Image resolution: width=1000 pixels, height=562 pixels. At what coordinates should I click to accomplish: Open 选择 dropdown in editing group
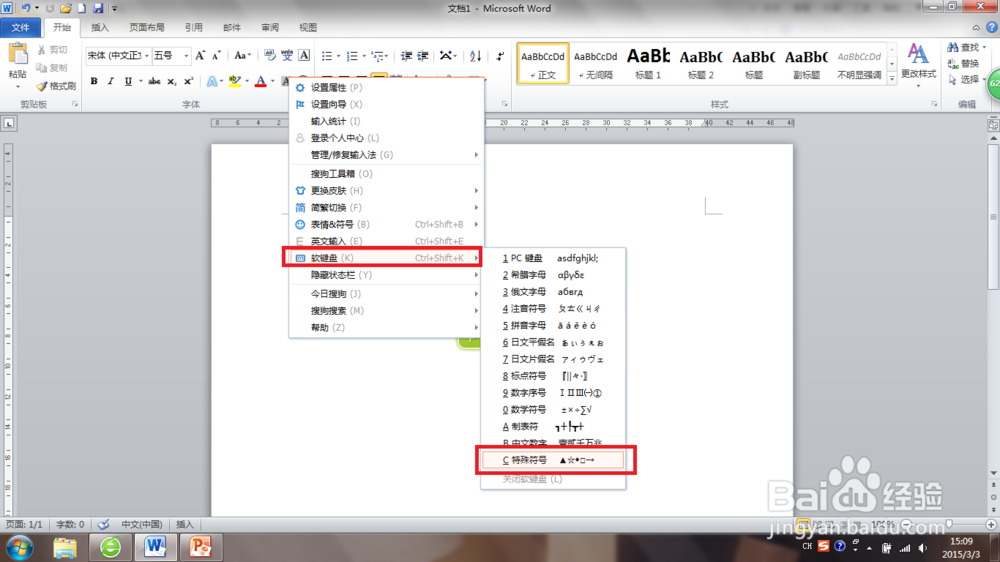[x=966, y=79]
